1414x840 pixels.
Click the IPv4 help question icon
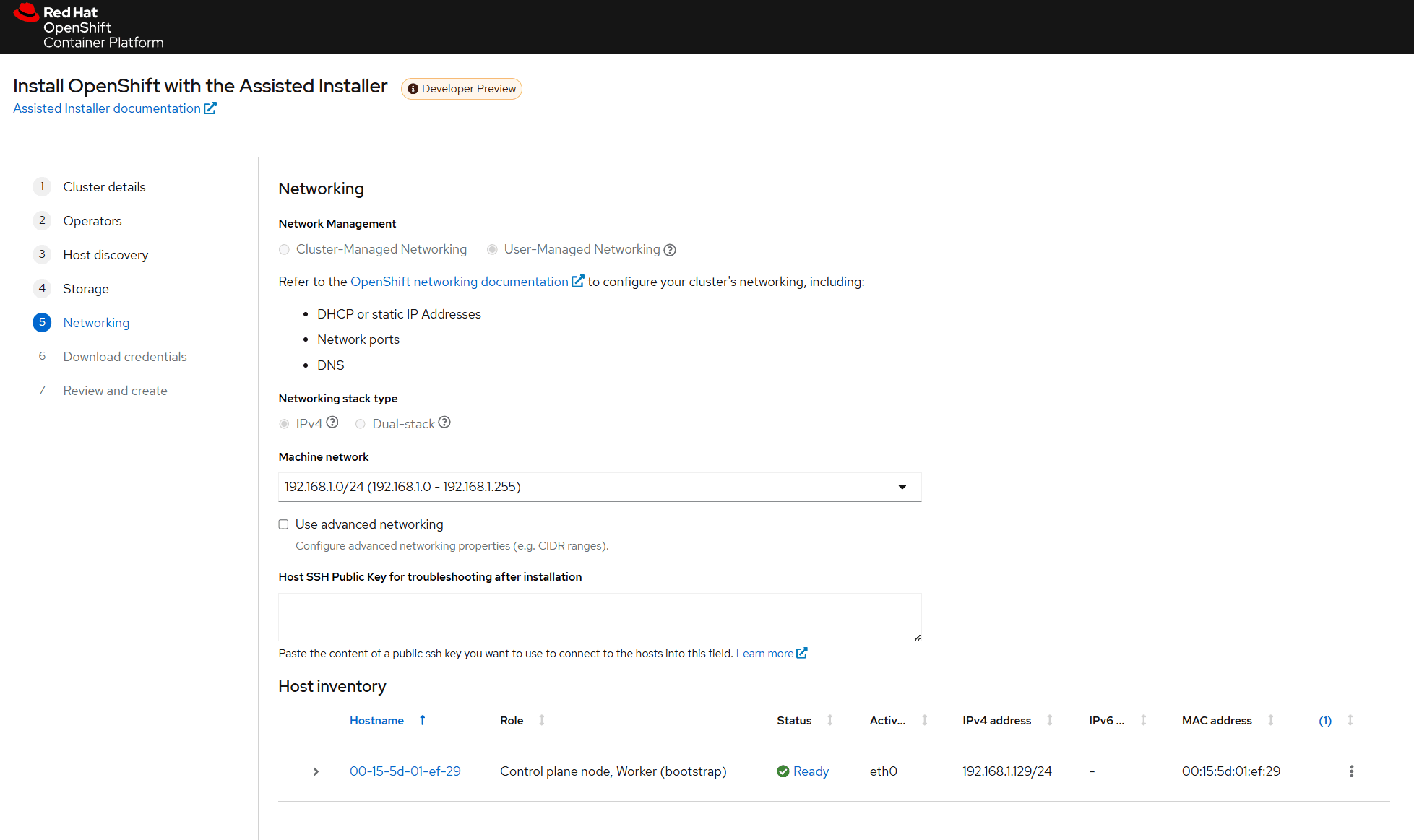332,423
